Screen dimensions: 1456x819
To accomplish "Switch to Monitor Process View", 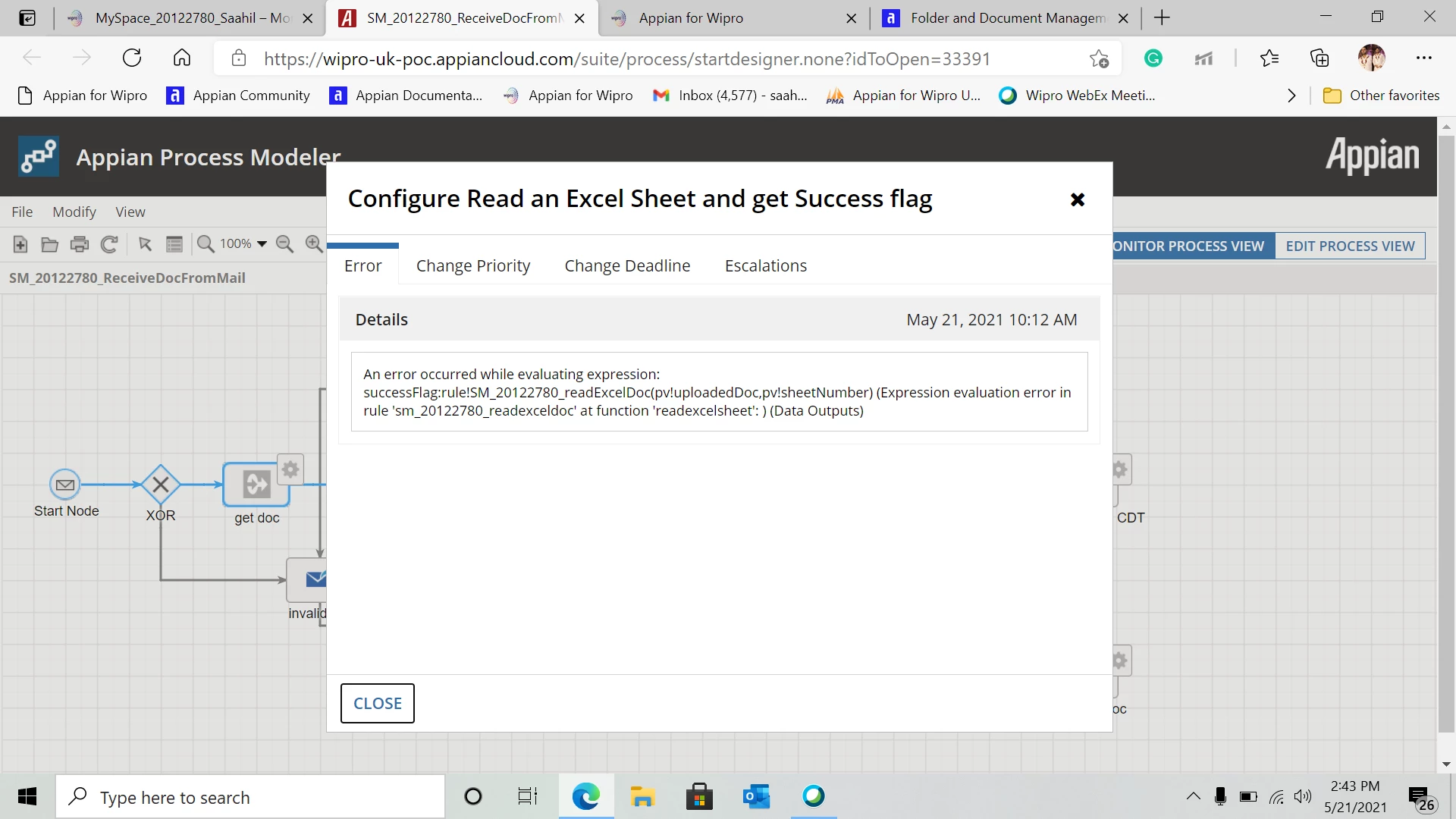I will pos(1194,246).
